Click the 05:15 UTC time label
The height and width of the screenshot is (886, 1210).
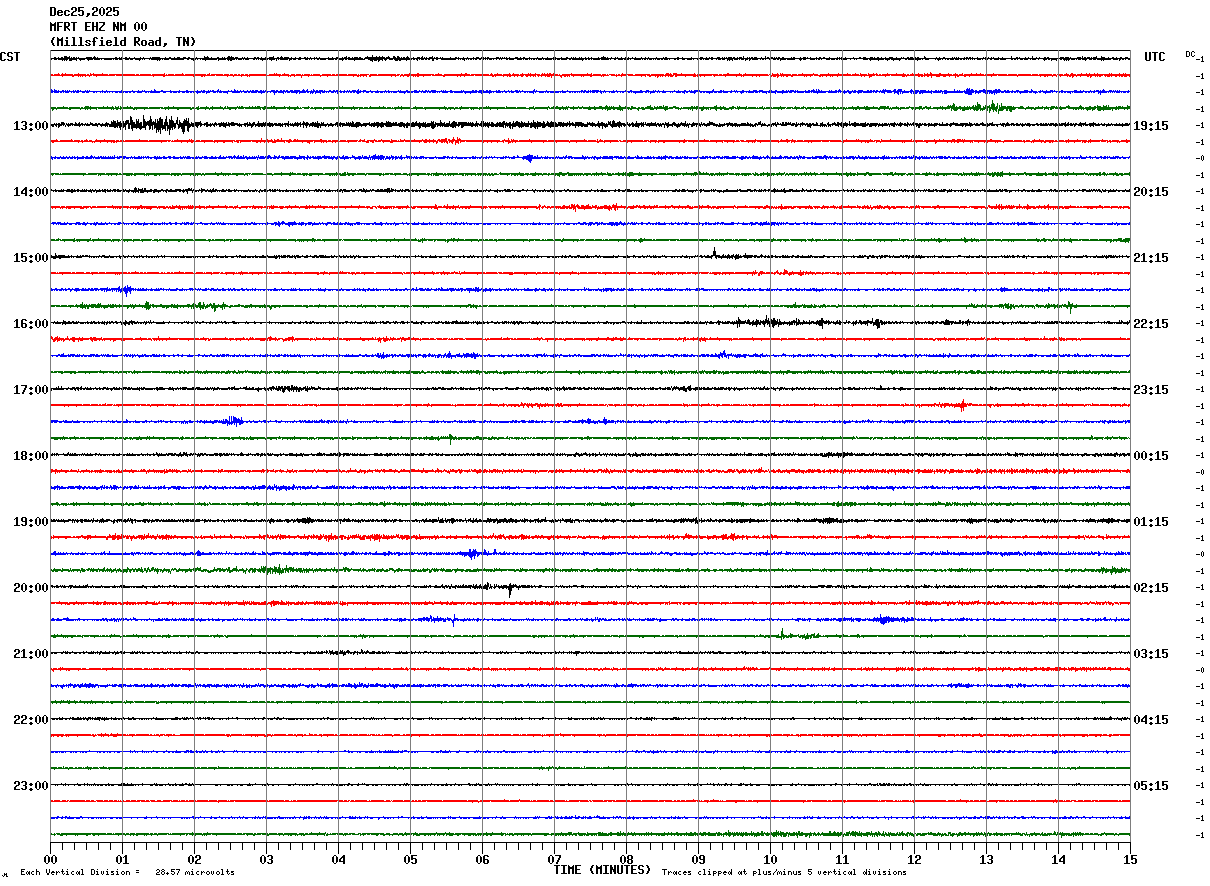click(x=1150, y=786)
